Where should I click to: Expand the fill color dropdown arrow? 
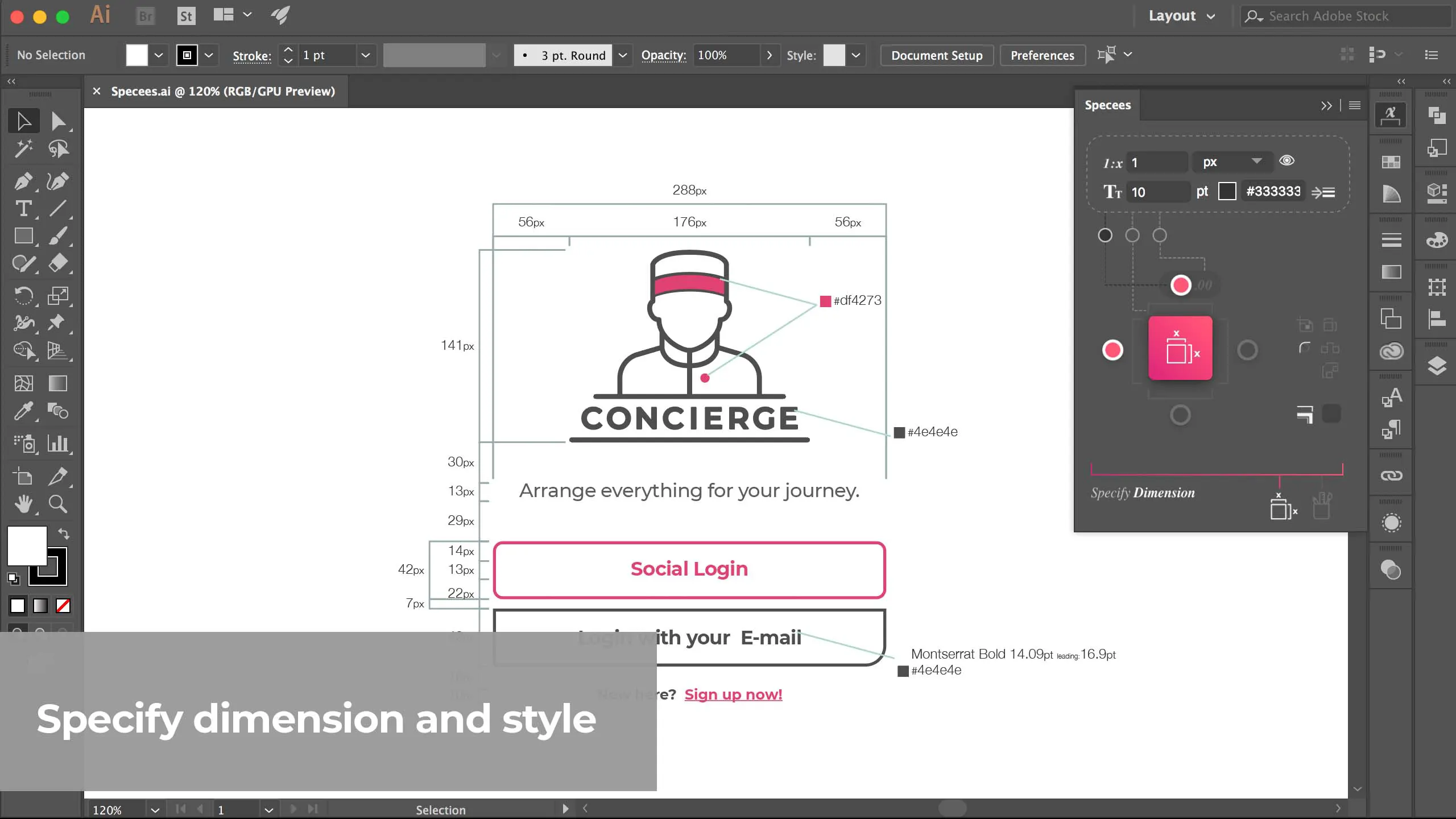pos(159,55)
